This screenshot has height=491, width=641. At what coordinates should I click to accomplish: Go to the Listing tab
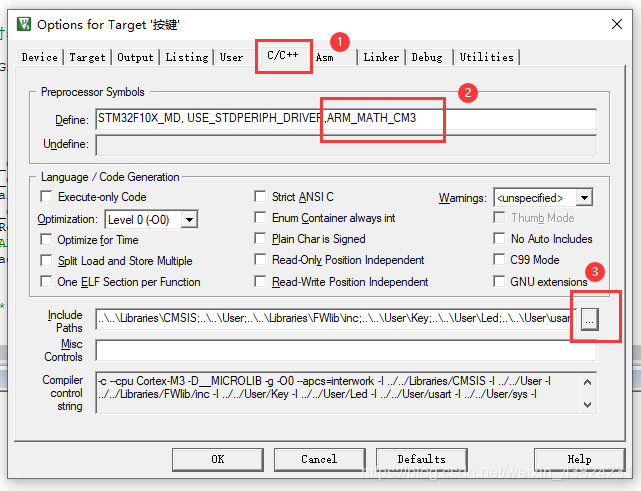[187, 57]
